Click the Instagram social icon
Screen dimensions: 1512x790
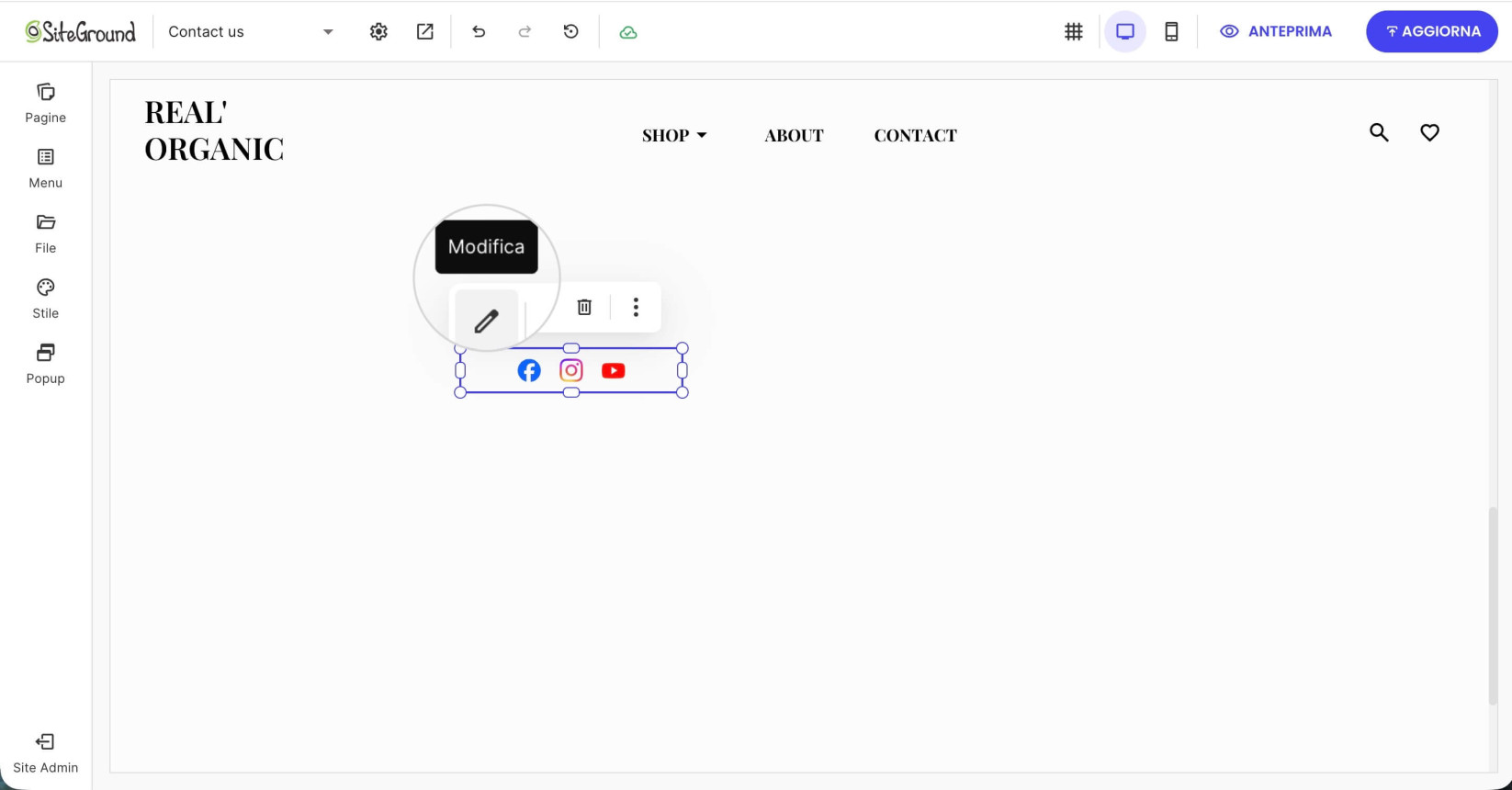[x=571, y=370]
